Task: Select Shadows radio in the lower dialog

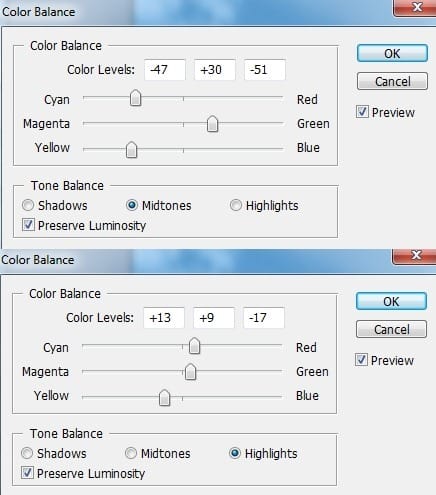Action: 27,453
